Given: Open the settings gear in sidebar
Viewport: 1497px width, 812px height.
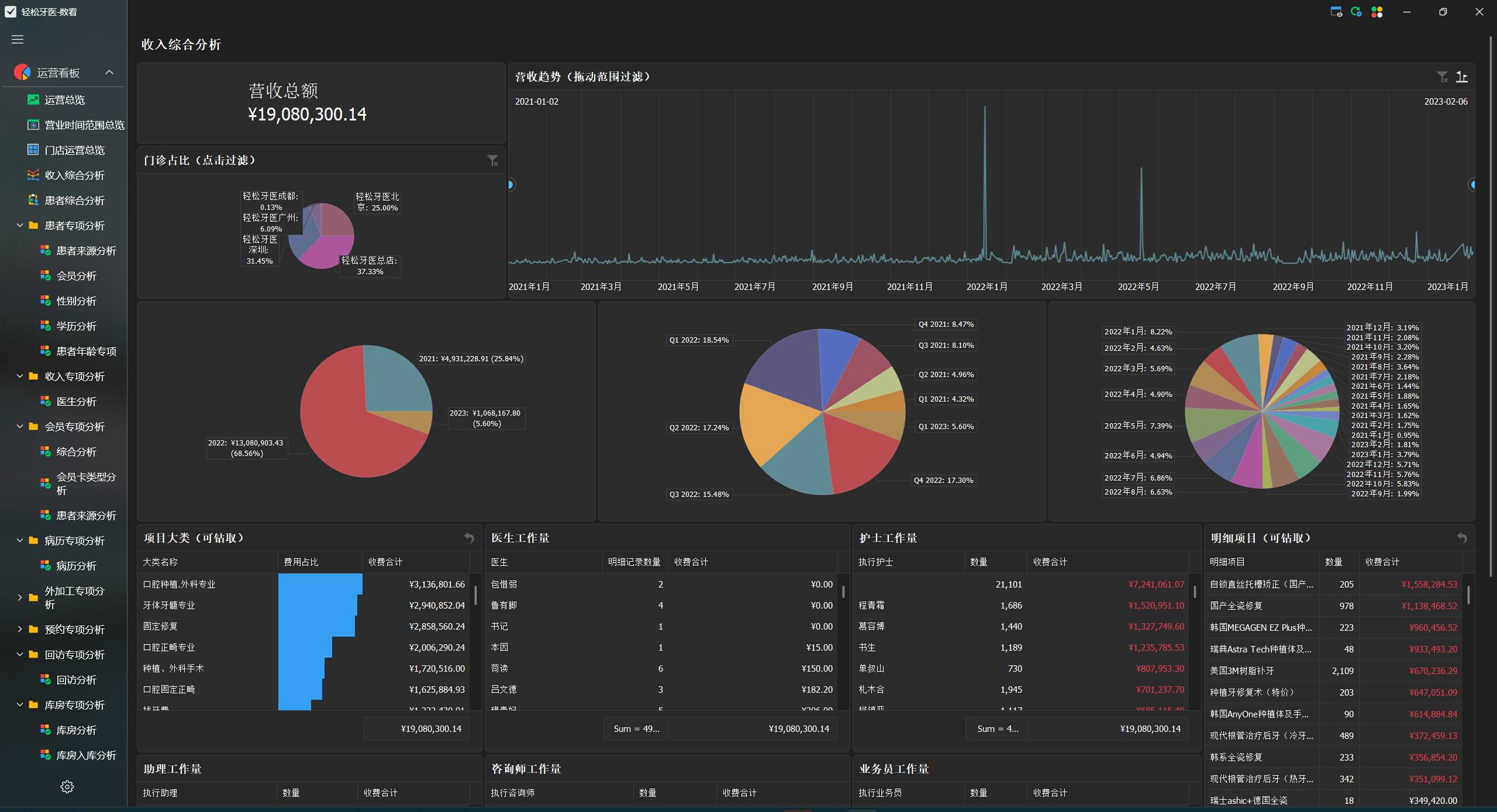Looking at the screenshot, I should [x=67, y=786].
